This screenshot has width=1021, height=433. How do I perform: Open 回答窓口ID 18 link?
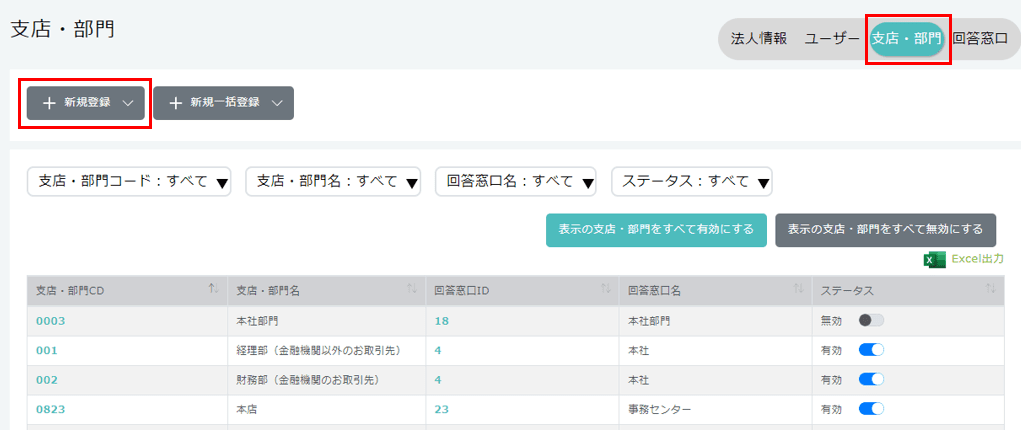point(441,320)
